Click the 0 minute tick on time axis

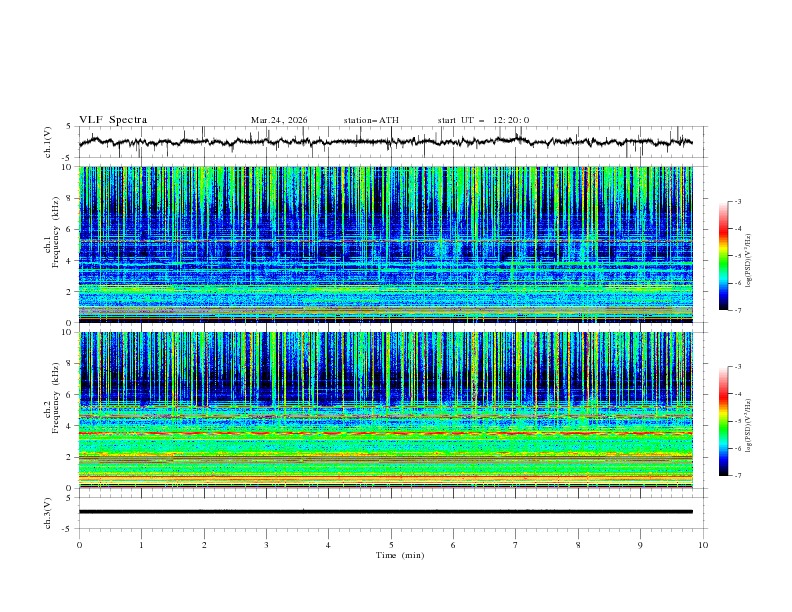(80, 545)
